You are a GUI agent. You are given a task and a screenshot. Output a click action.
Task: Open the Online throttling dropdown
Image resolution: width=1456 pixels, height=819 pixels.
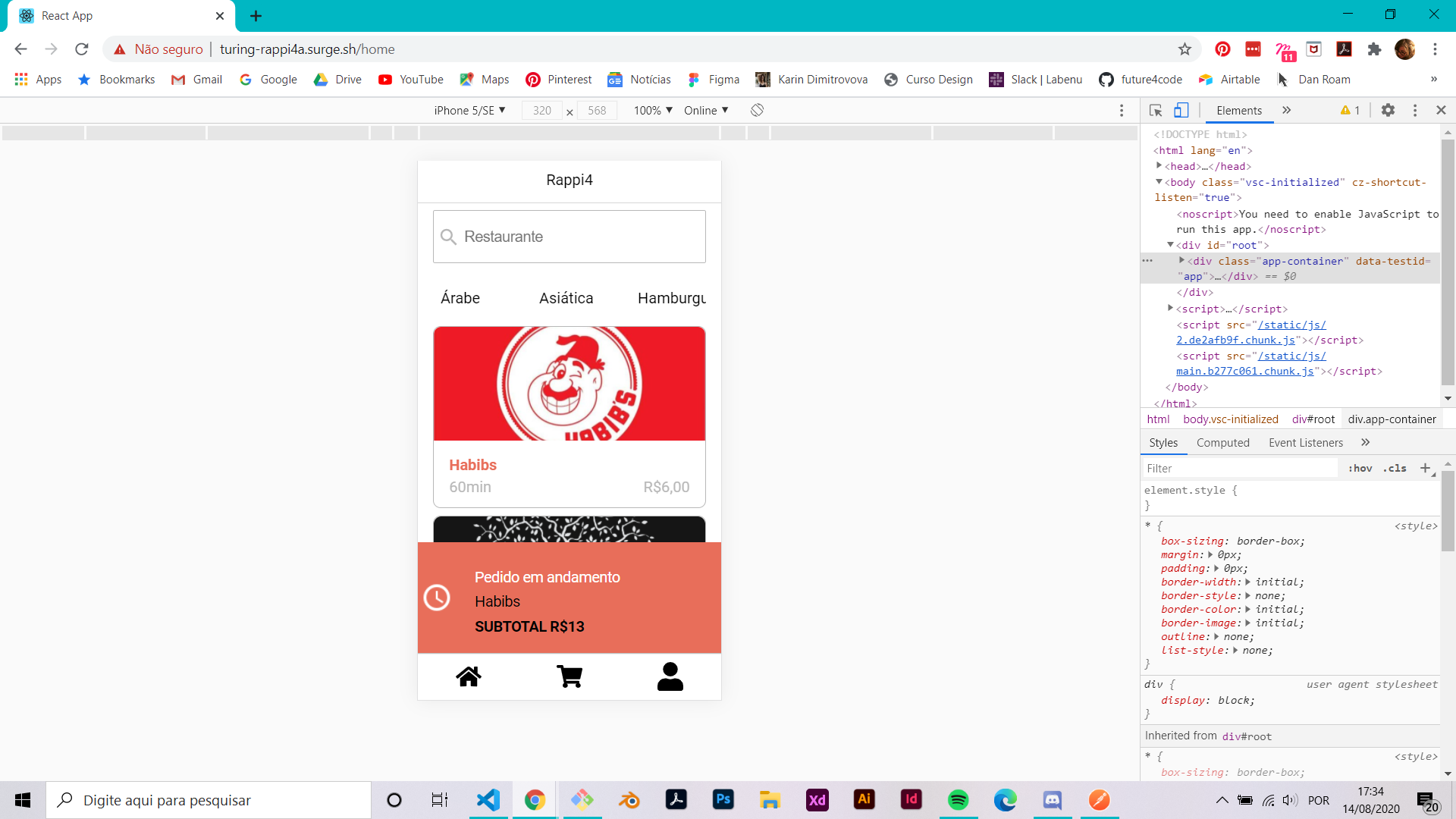[705, 110]
